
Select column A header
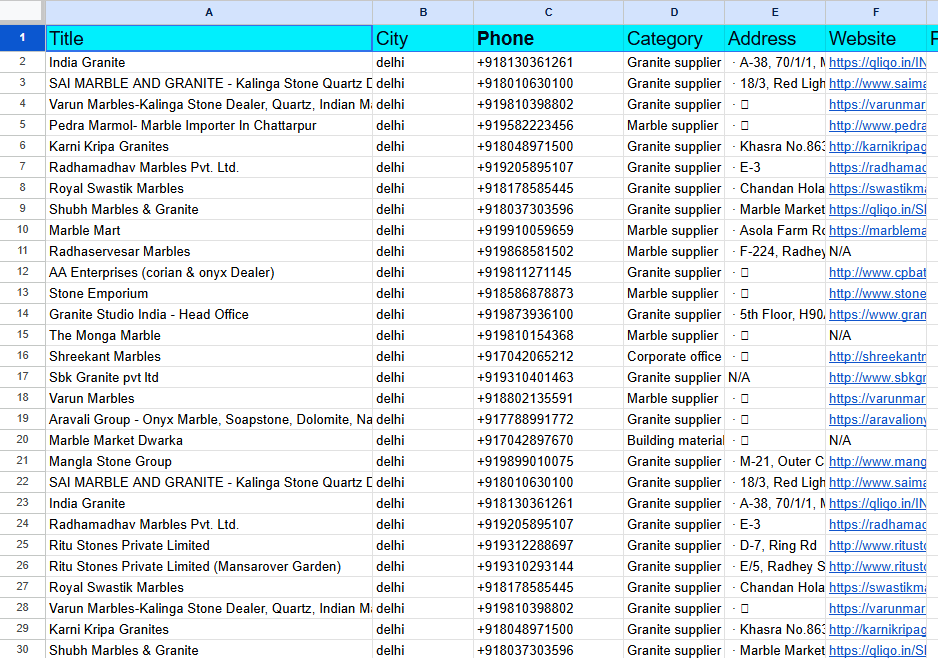pos(209,12)
